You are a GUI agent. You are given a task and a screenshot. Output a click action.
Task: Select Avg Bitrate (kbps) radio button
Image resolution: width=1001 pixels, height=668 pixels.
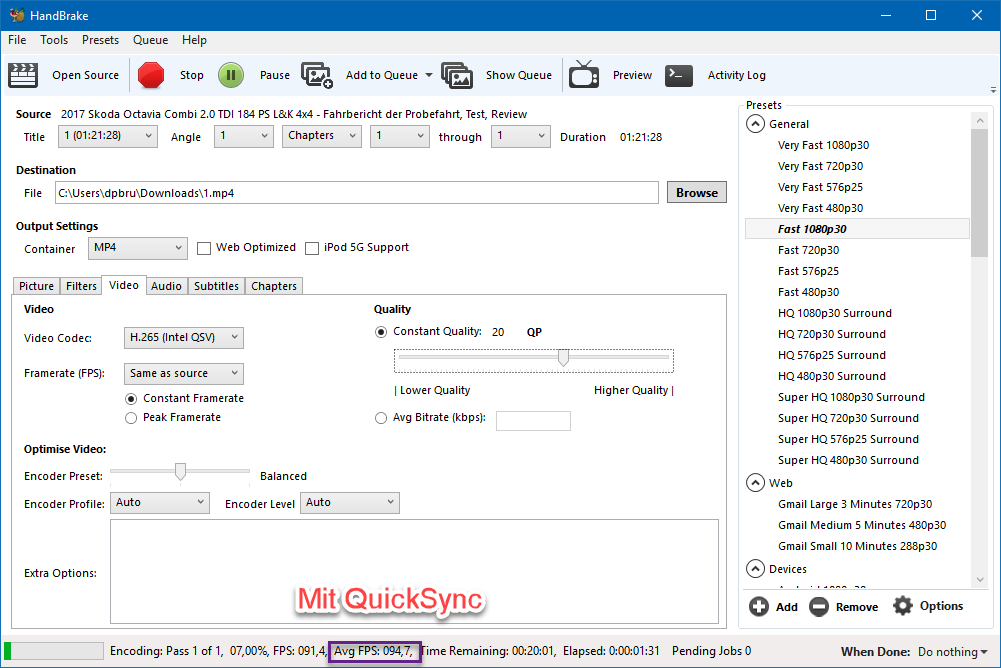pyautogui.click(x=381, y=418)
